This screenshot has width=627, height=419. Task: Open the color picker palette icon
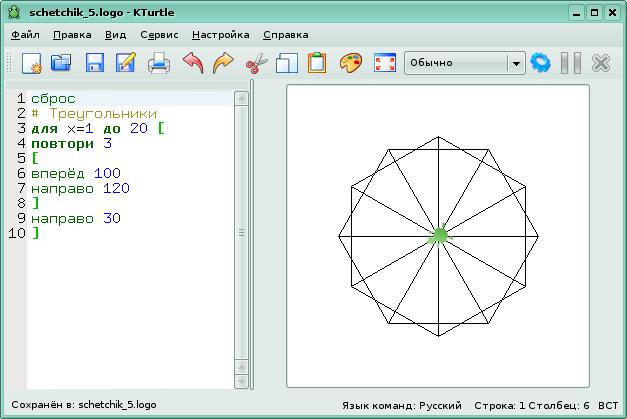[x=350, y=63]
